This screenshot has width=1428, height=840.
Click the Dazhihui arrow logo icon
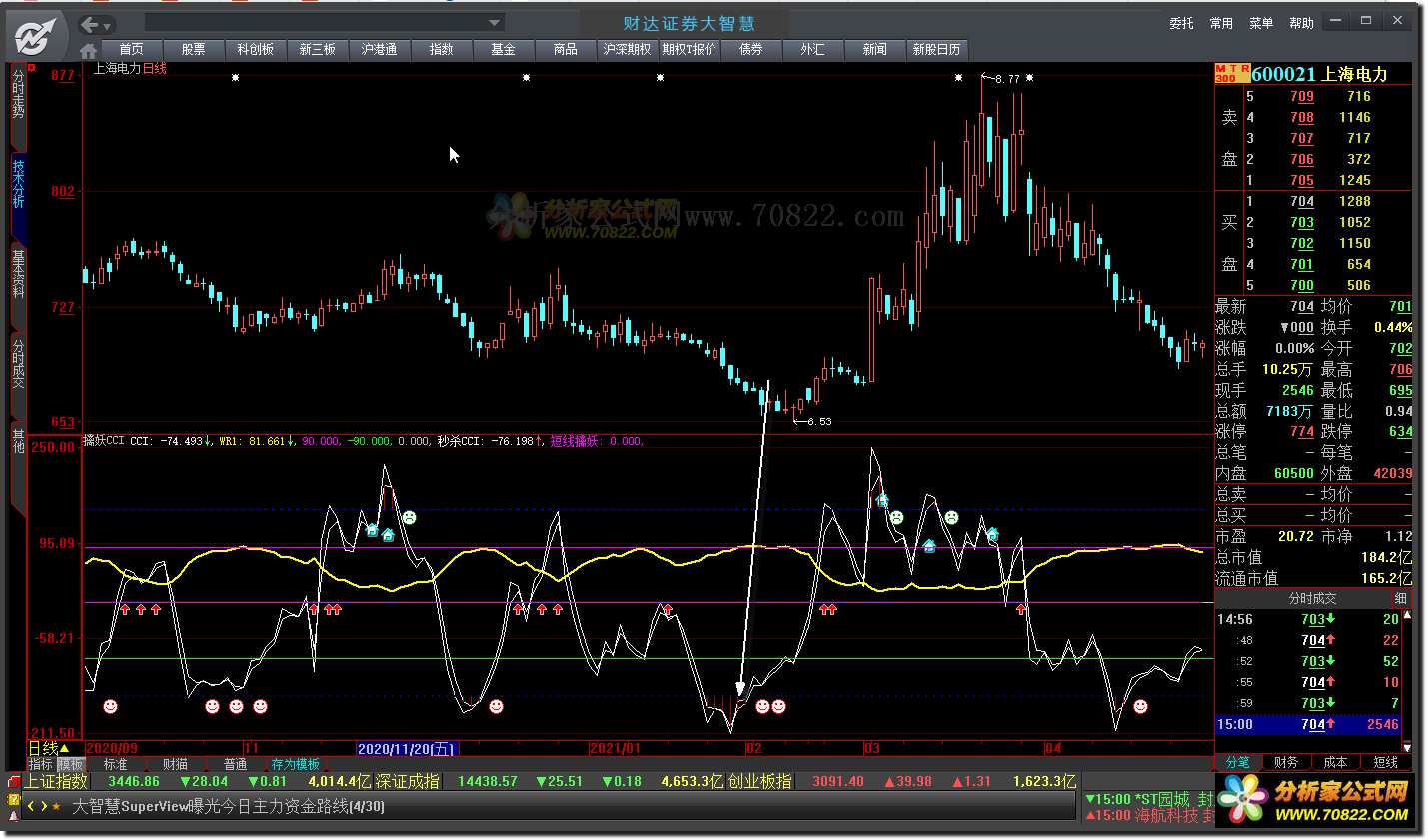click(x=36, y=37)
